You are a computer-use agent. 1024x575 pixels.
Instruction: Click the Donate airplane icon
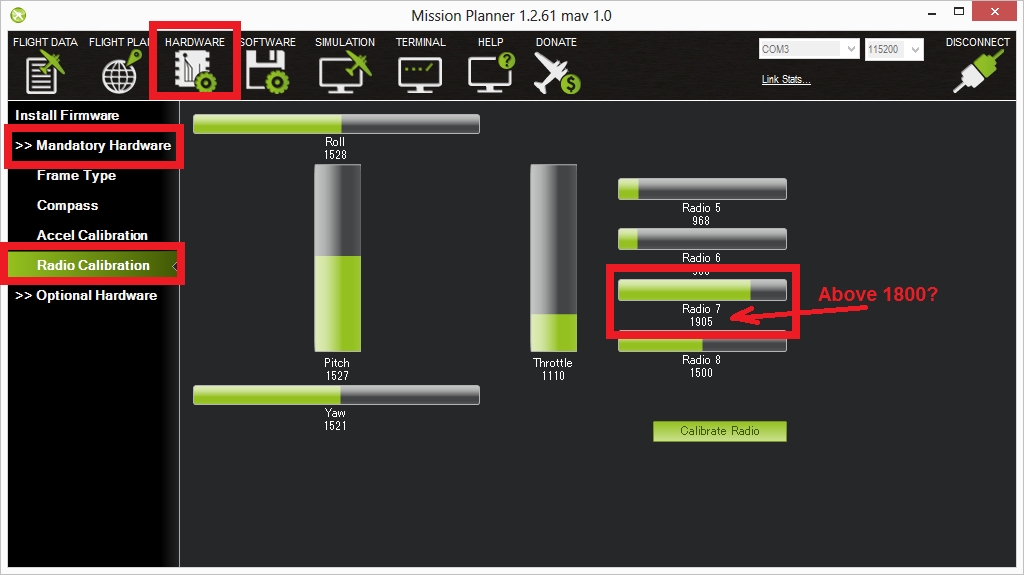[556, 72]
